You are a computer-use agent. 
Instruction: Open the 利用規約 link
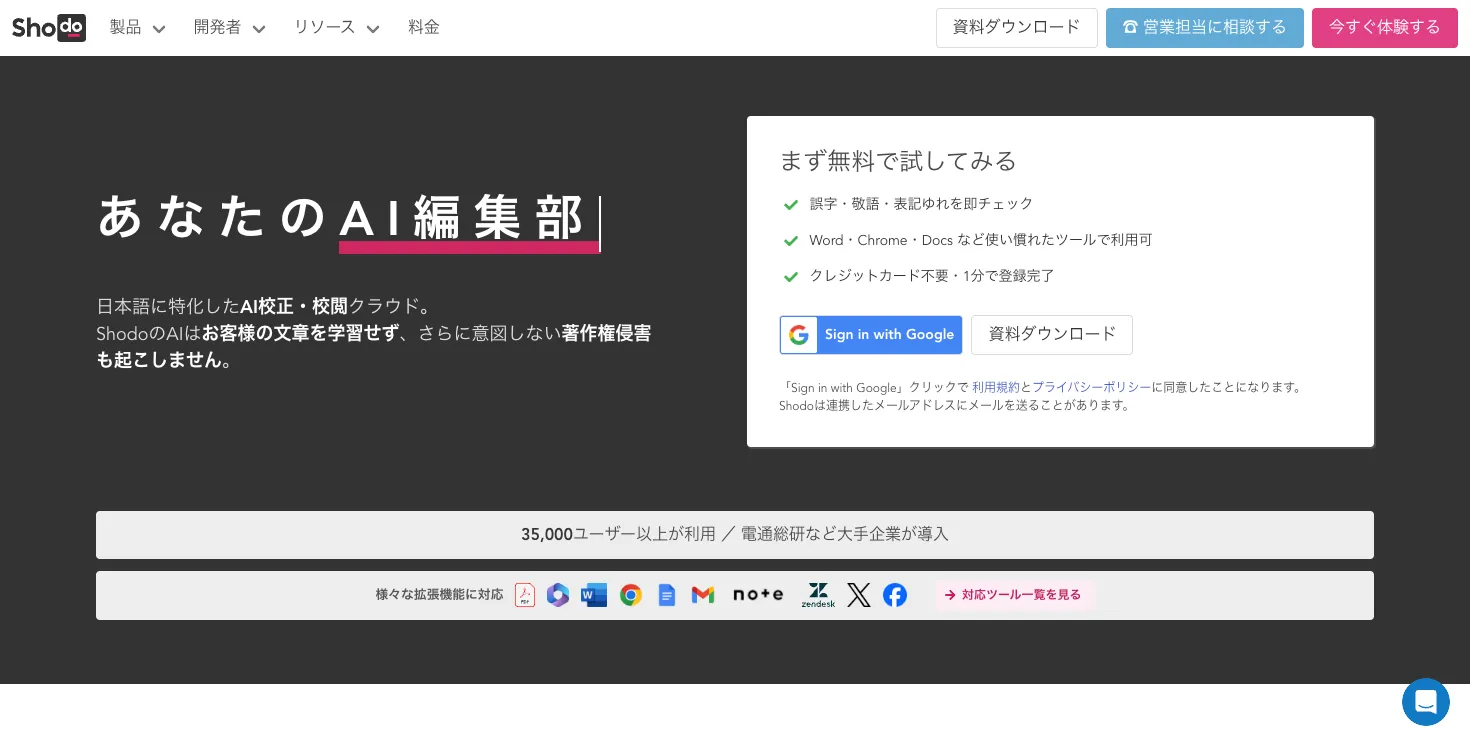[x=996, y=387]
